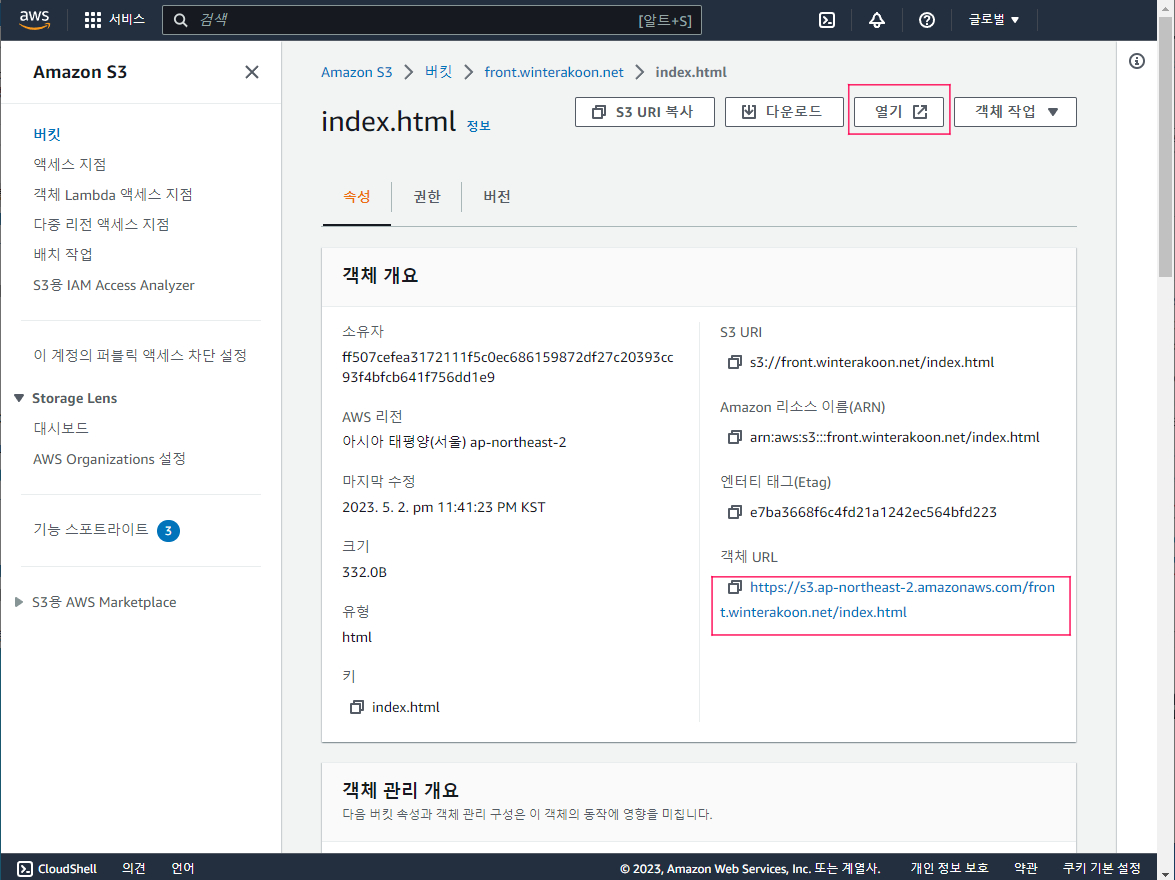Open 언어 in the footer

click(x=183, y=868)
